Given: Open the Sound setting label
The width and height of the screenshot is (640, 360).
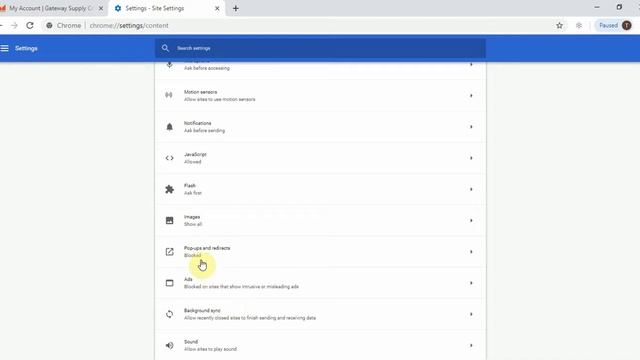Looking at the screenshot, I should 191,342.
